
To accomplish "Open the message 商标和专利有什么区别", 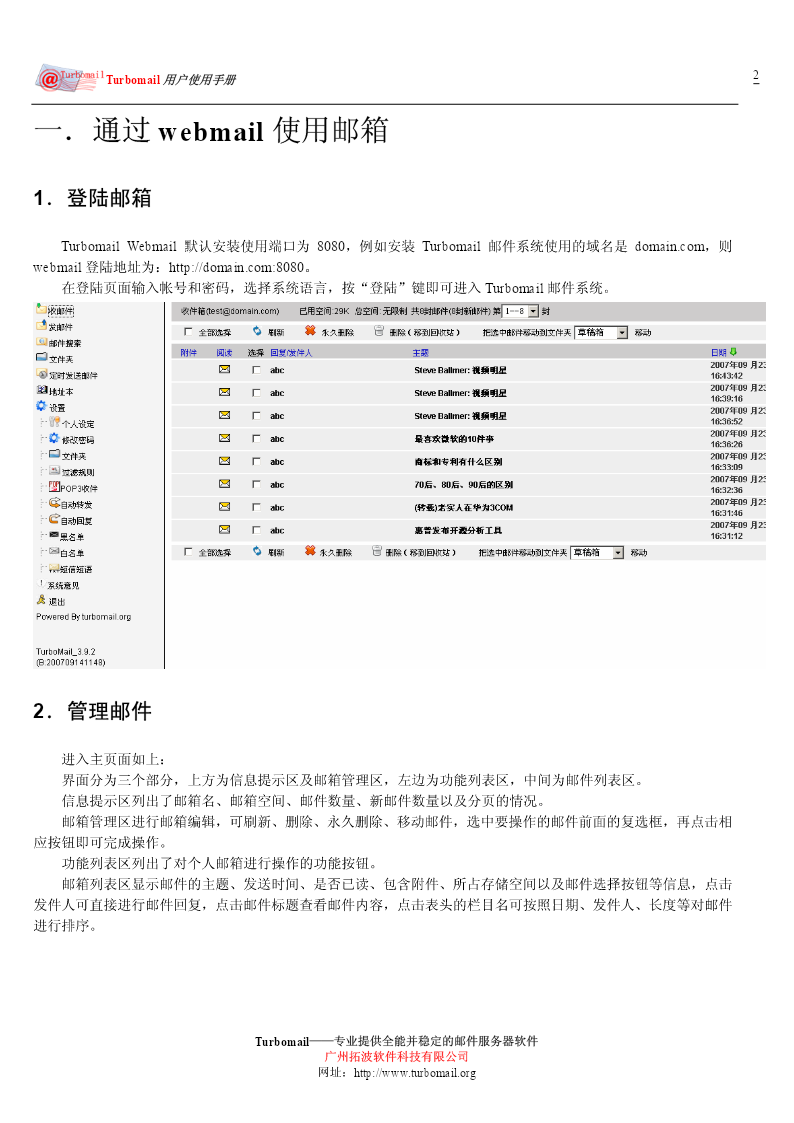I will [x=458, y=462].
